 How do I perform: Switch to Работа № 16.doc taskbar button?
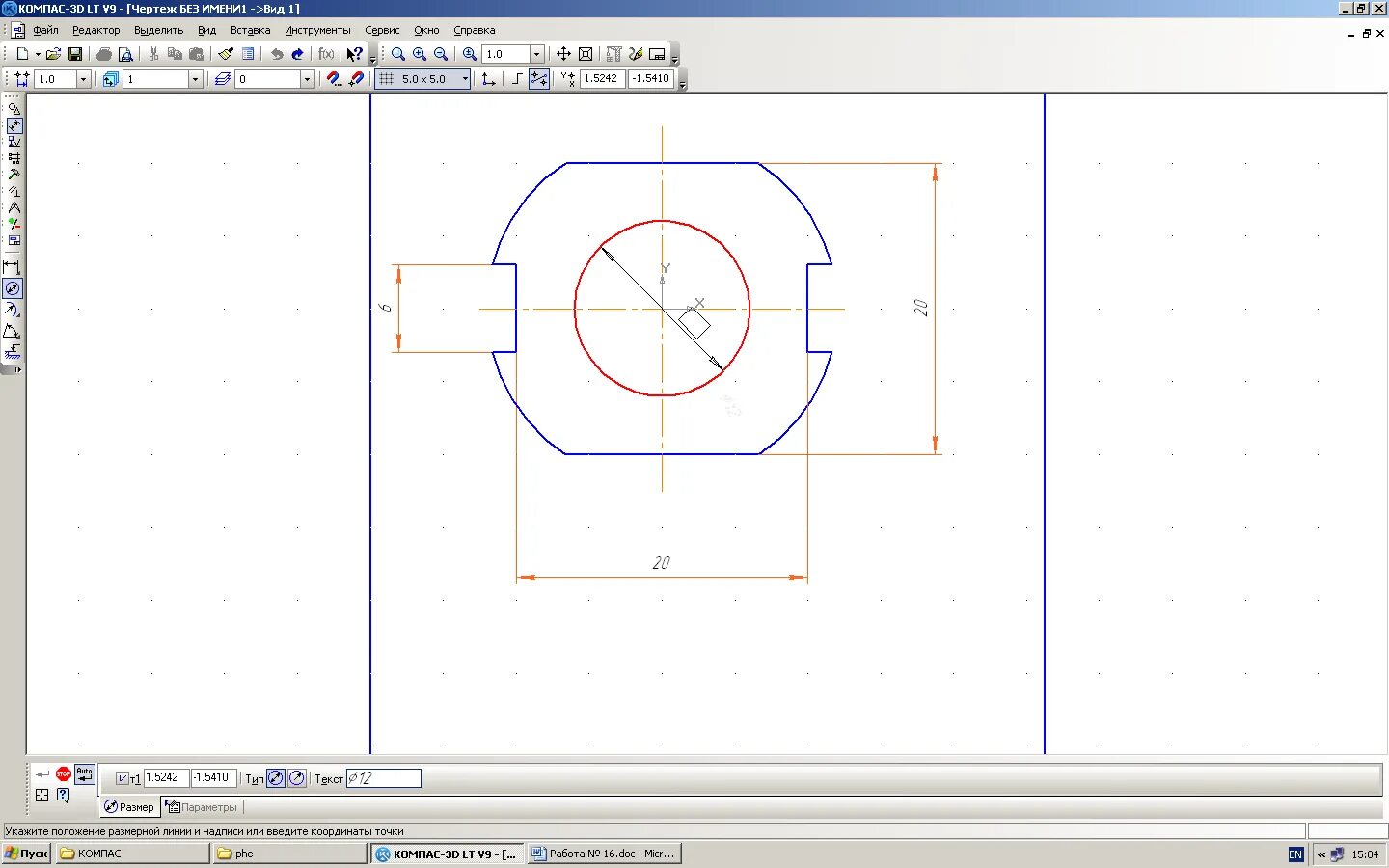pyautogui.click(x=605, y=854)
